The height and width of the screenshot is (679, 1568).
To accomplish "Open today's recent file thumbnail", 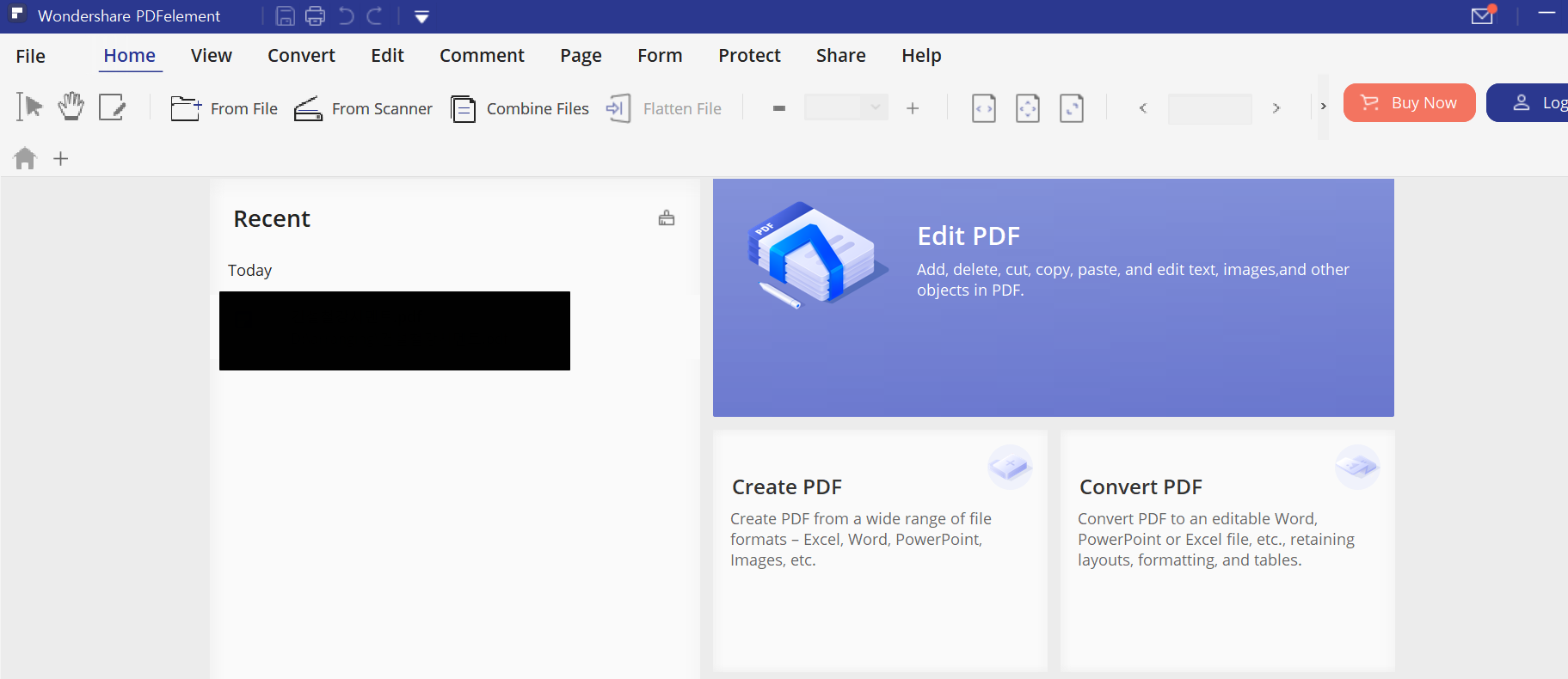I will [395, 331].
